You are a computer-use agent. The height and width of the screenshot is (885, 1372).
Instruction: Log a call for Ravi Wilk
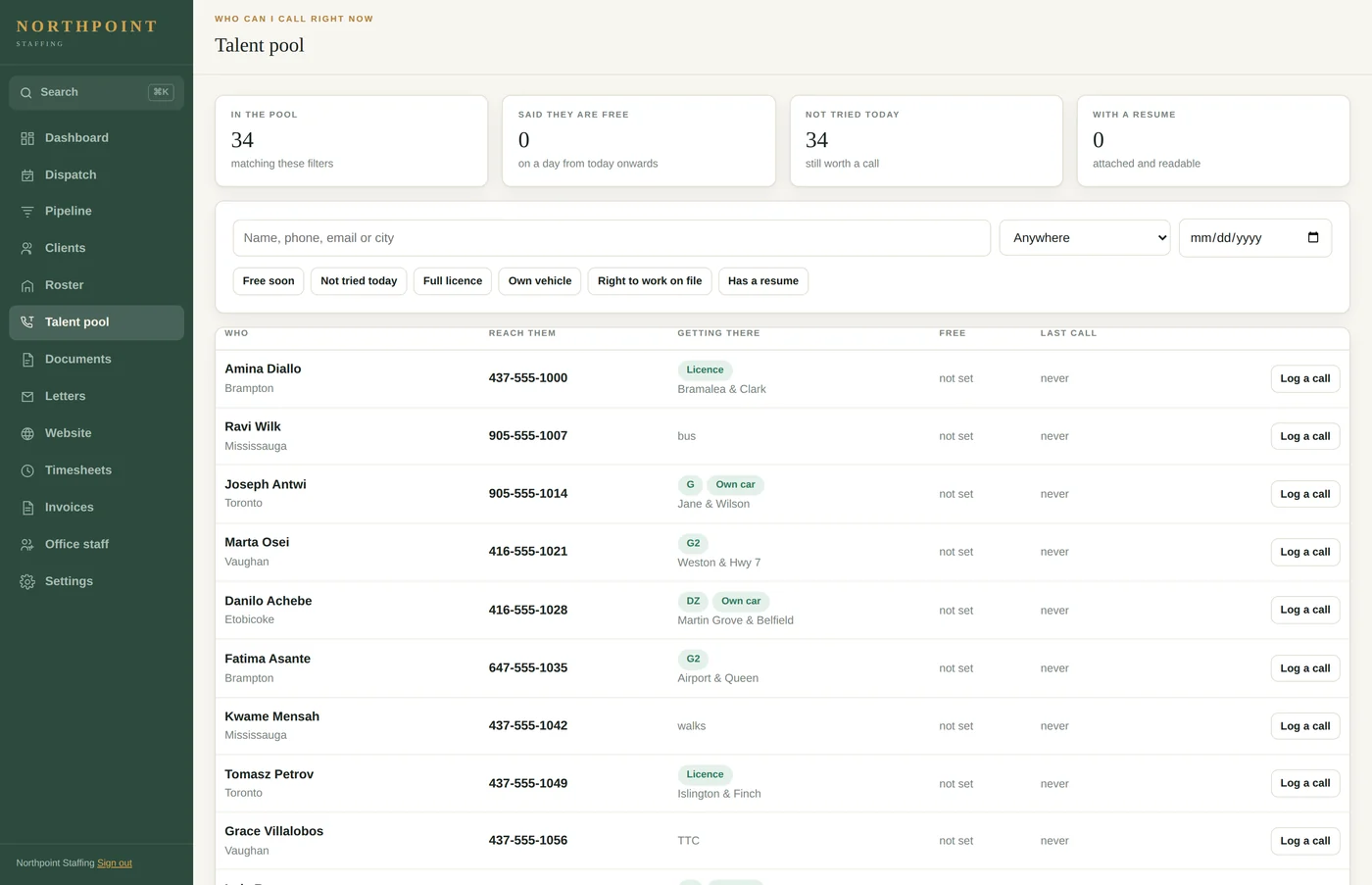click(1305, 437)
